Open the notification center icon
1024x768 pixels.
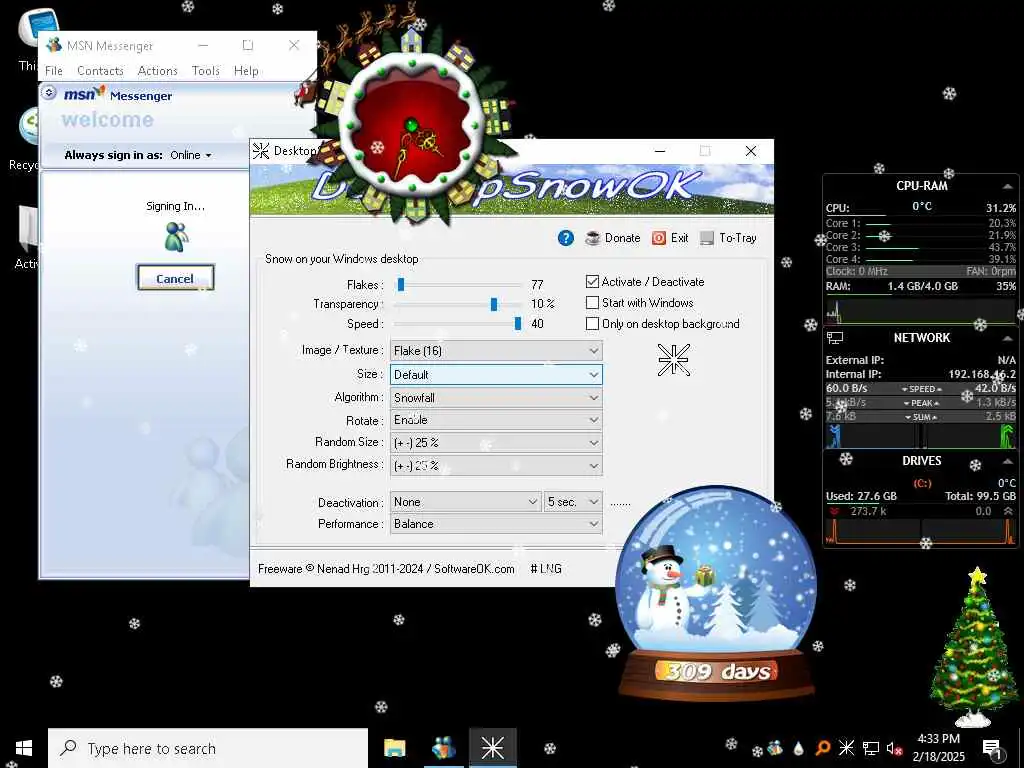point(991,748)
